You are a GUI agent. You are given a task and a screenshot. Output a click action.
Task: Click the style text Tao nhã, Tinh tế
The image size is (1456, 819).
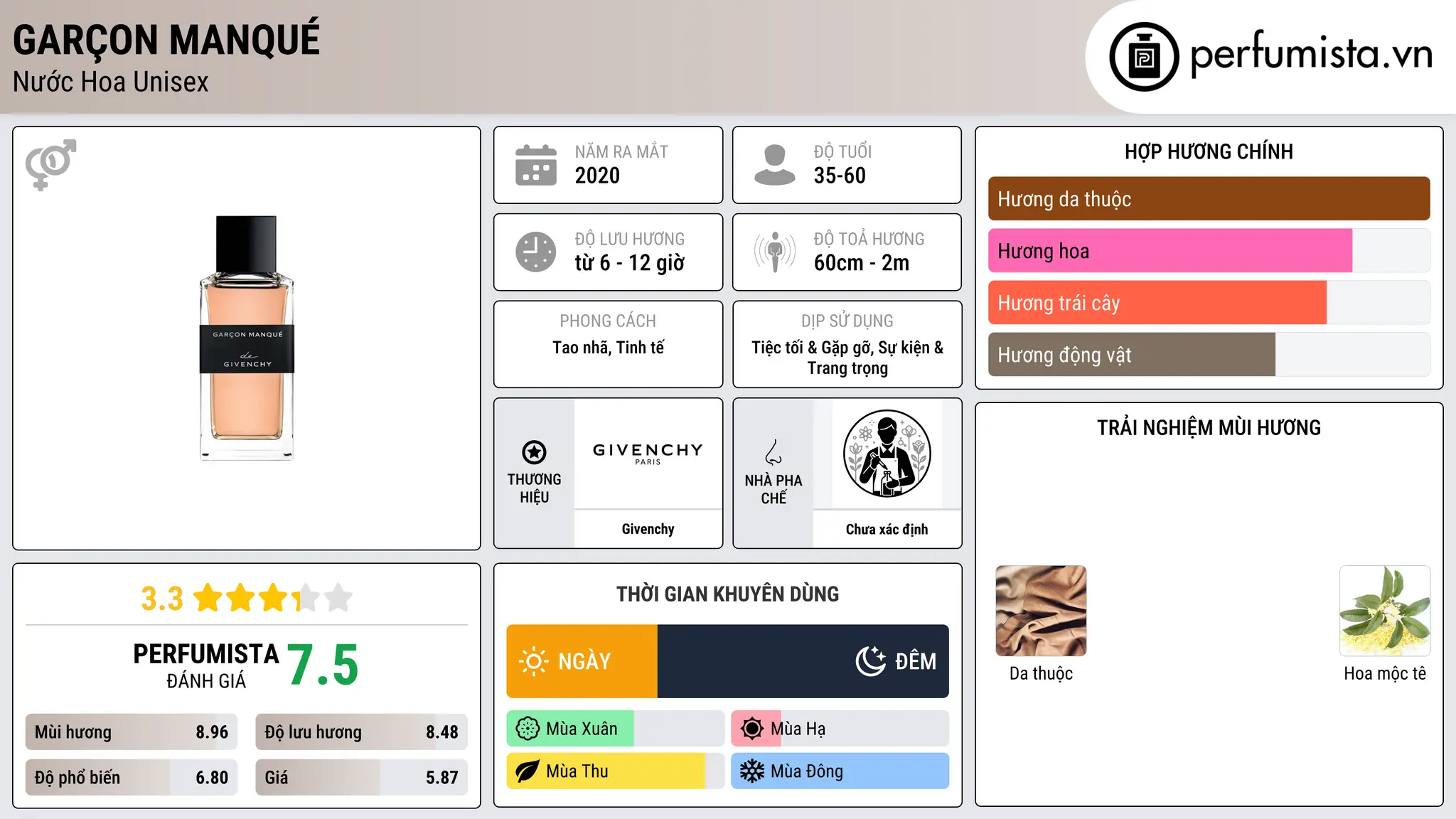pos(609,348)
